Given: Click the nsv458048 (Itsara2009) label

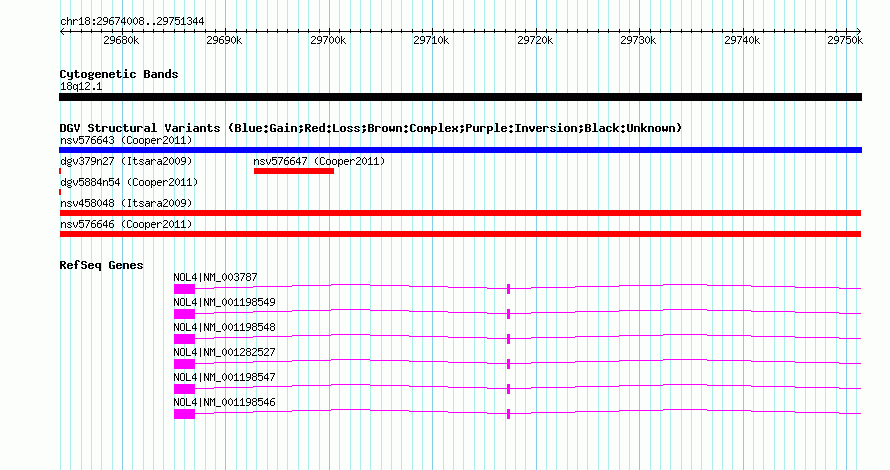Looking at the screenshot, I should (x=126, y=203).
